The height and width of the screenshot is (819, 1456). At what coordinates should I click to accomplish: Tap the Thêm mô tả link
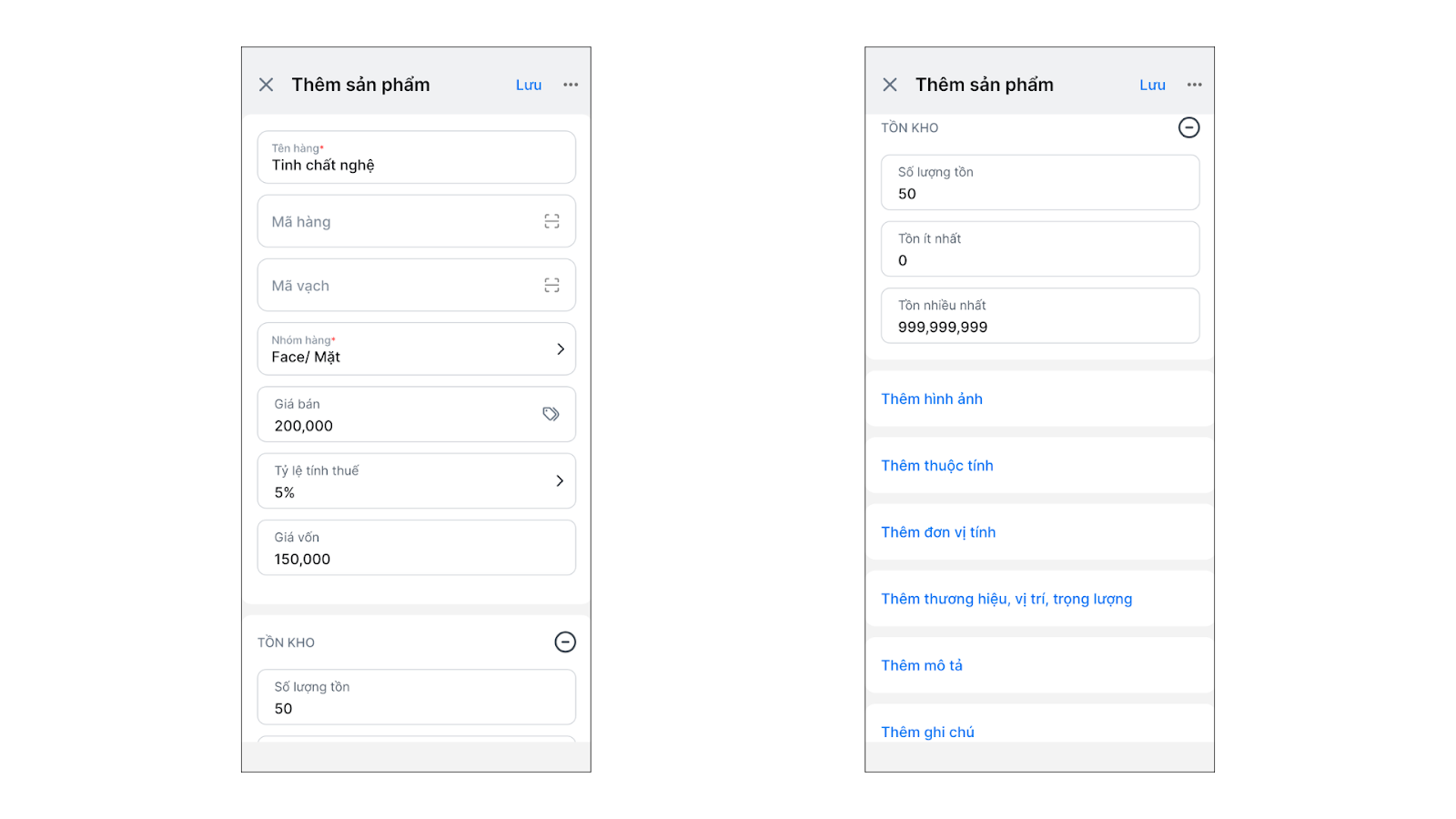point(922,665)
